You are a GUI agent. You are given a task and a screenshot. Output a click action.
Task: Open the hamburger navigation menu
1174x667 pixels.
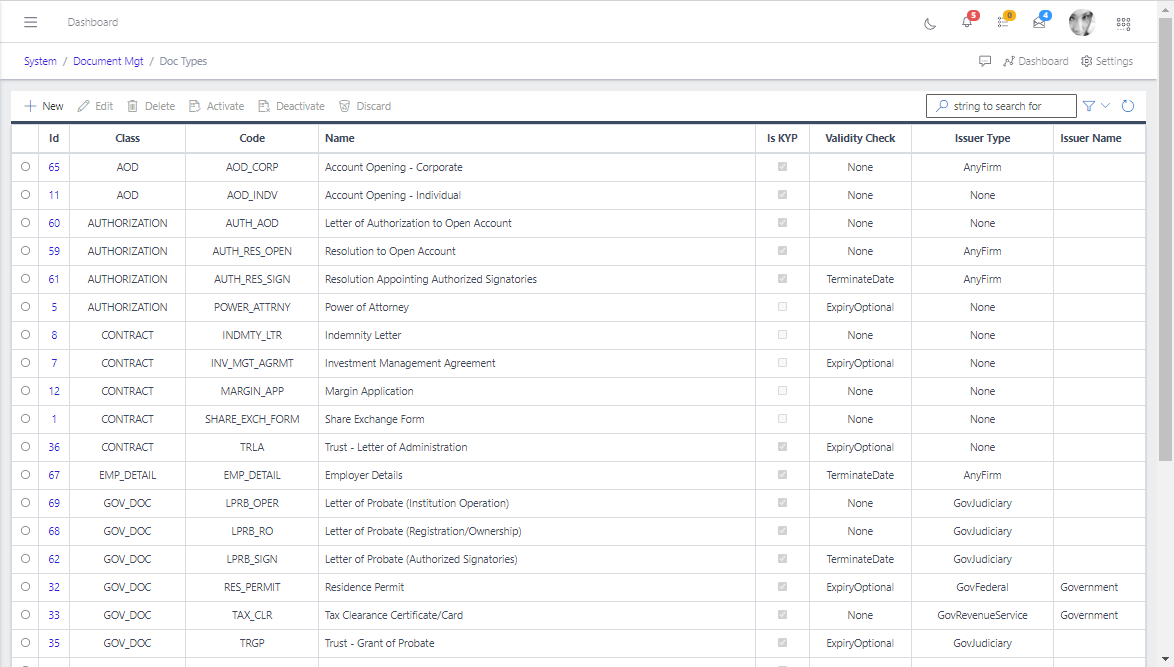pos(31,22)
